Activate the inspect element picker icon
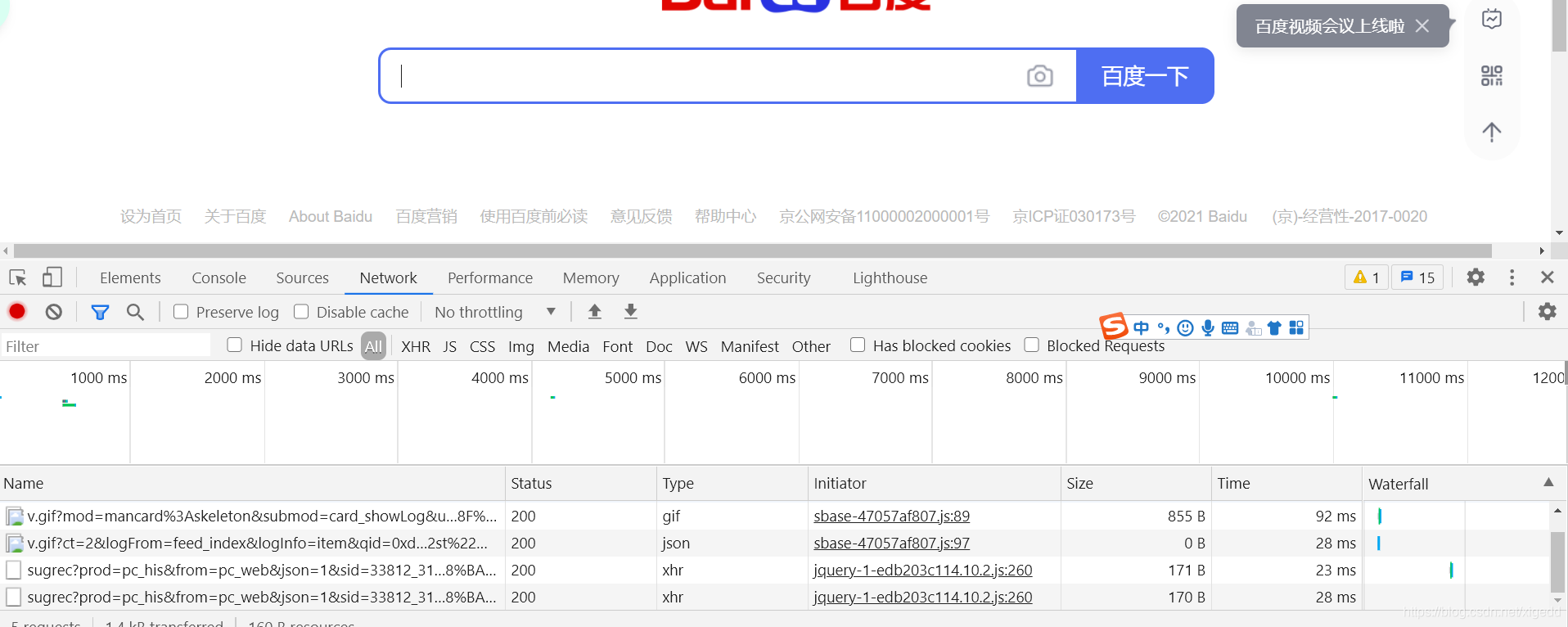 pyautogui.click(x=18, y=277)
